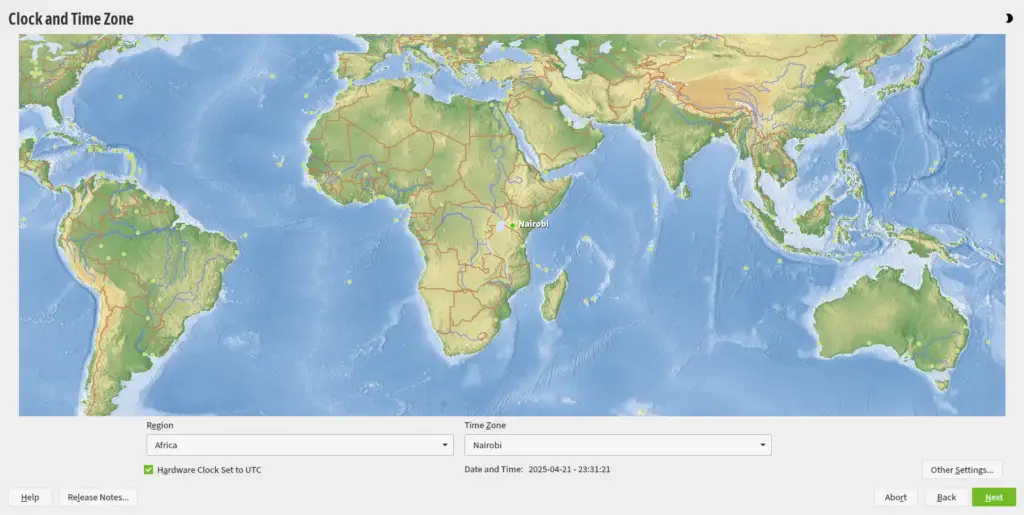Open Other Settings for the clock

pos(961,469)
